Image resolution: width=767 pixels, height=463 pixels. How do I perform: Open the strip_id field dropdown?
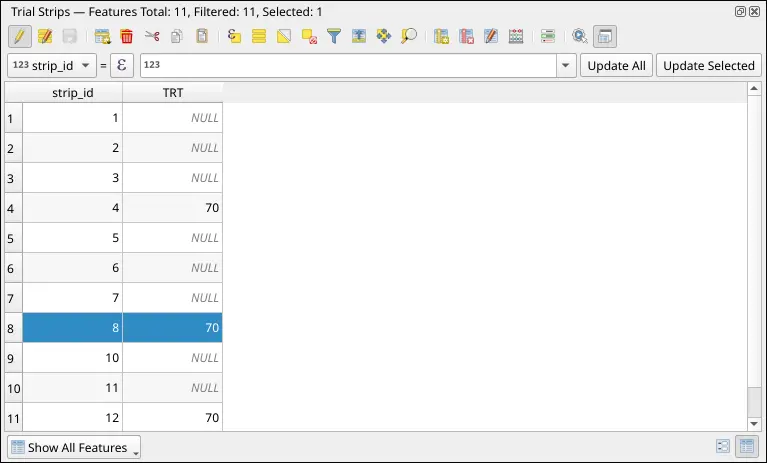[51, 66]
